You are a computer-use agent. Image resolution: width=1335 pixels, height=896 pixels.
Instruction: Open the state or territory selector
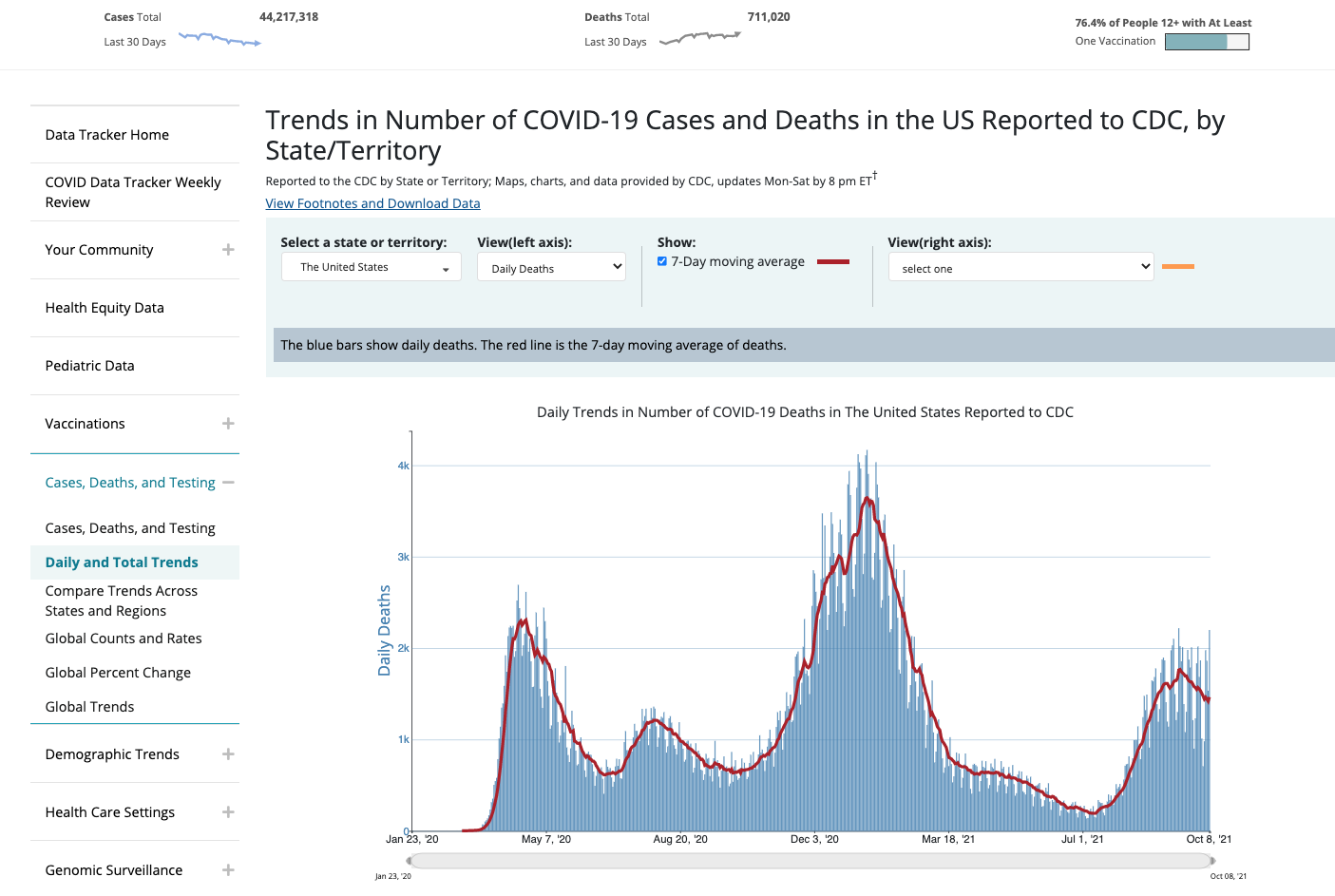[x=371, y=267]
